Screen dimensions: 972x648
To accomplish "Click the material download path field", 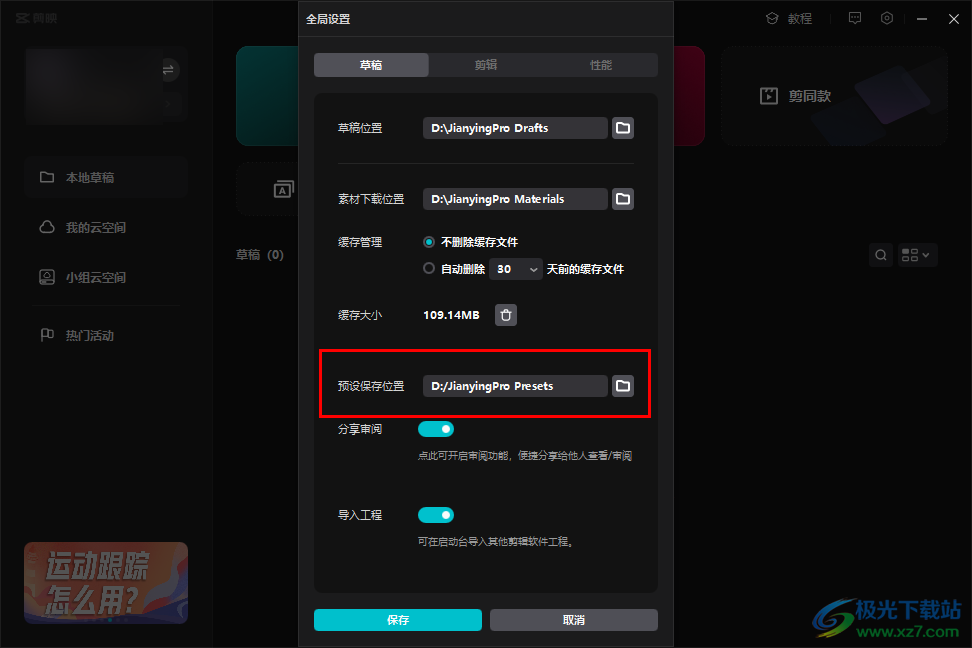I will click(515, 199).
